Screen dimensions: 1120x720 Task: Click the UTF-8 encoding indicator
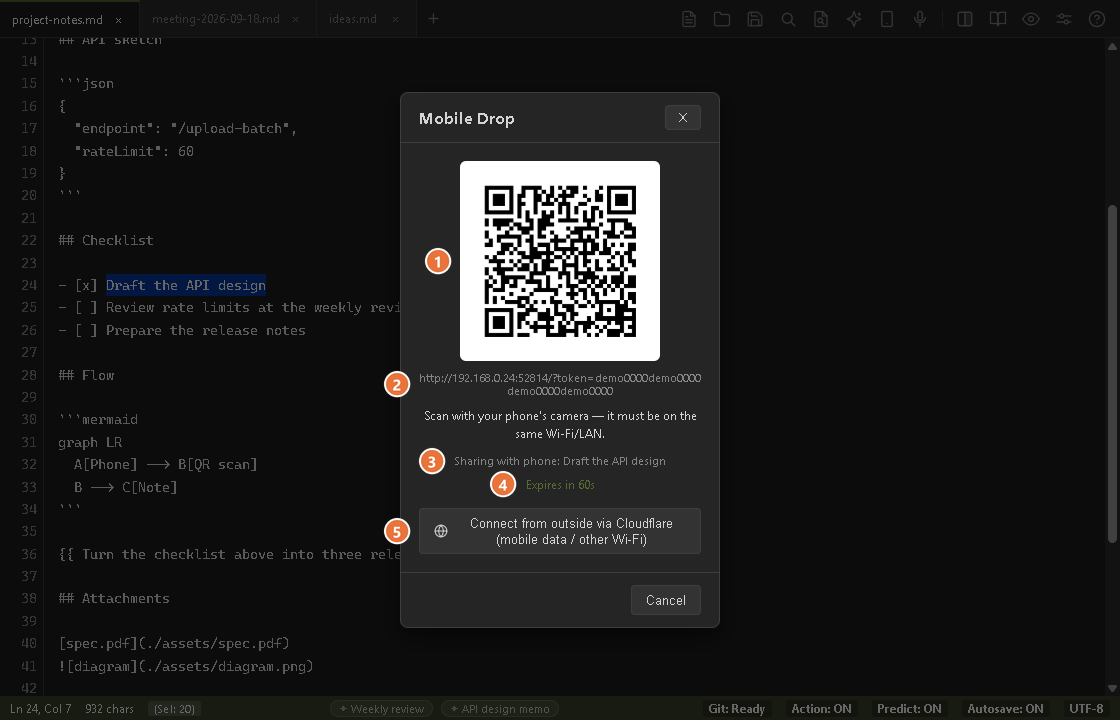[1086, 709]
